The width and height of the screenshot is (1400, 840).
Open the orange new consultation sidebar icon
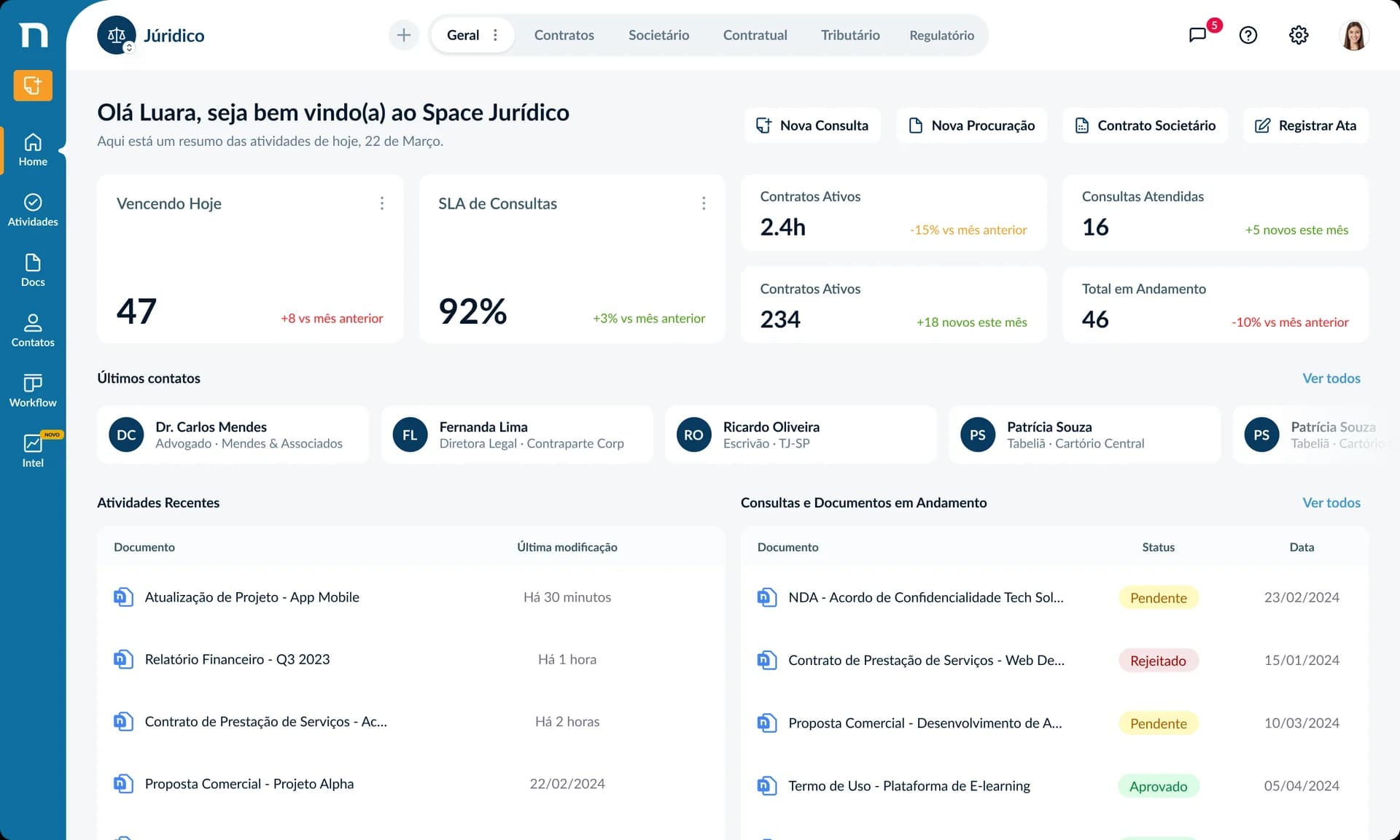33,85
